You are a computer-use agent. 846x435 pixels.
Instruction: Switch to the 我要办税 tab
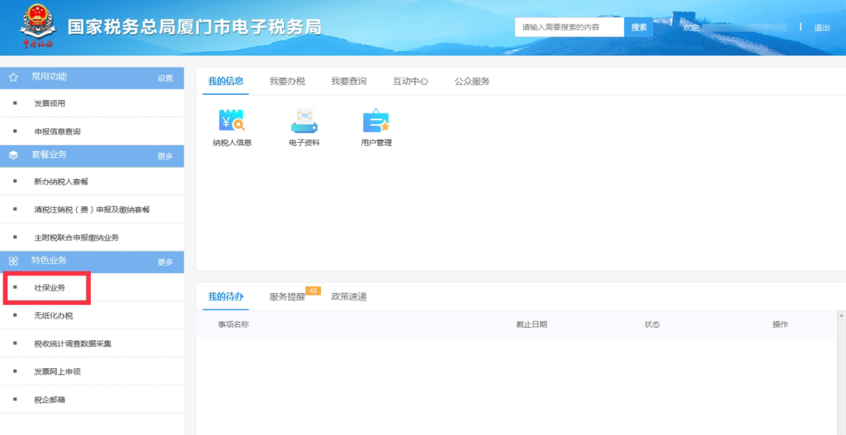(287, 81)
